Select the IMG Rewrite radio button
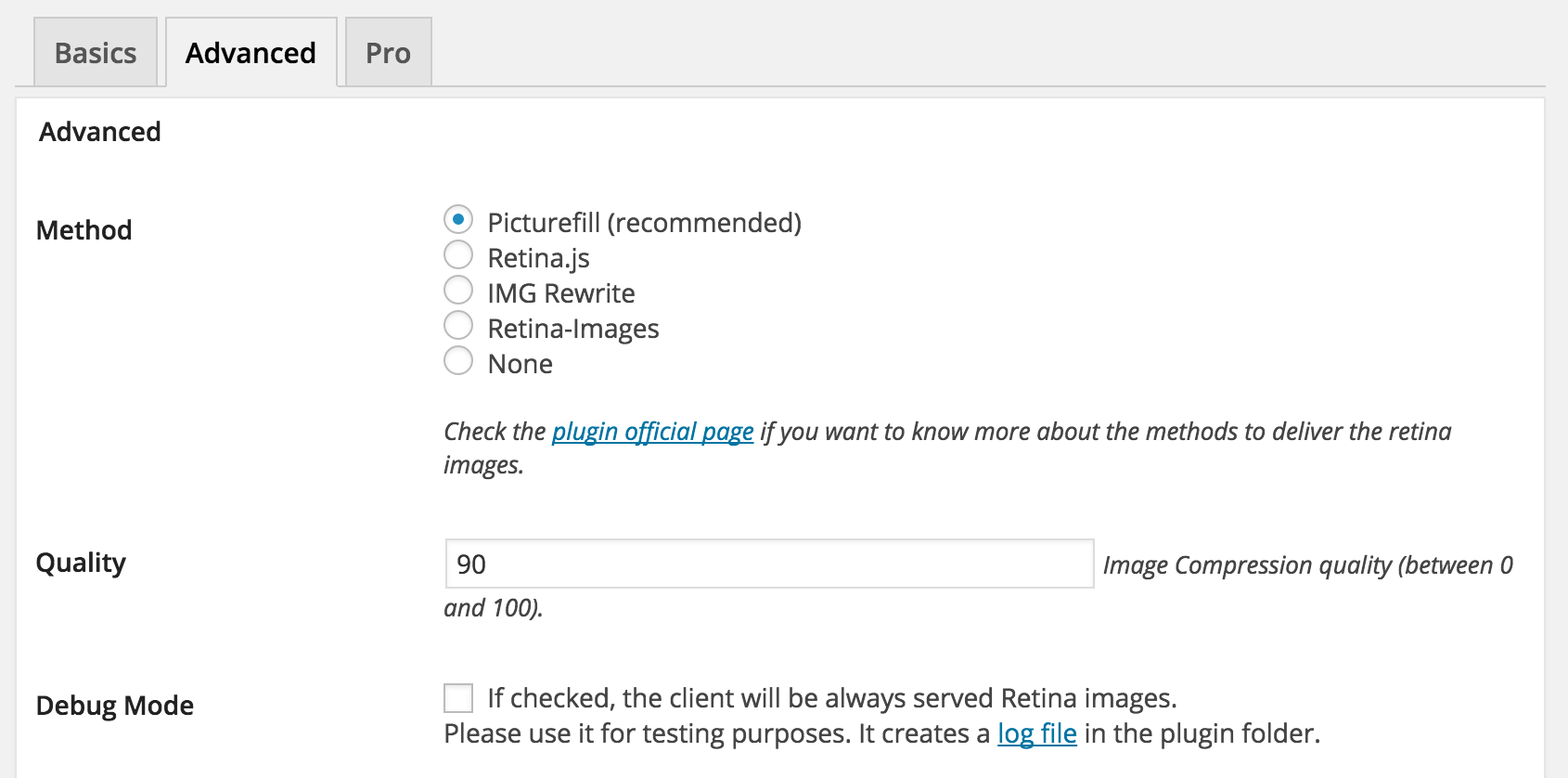The width and height of the screenshot is (1568, 778). 458,291
